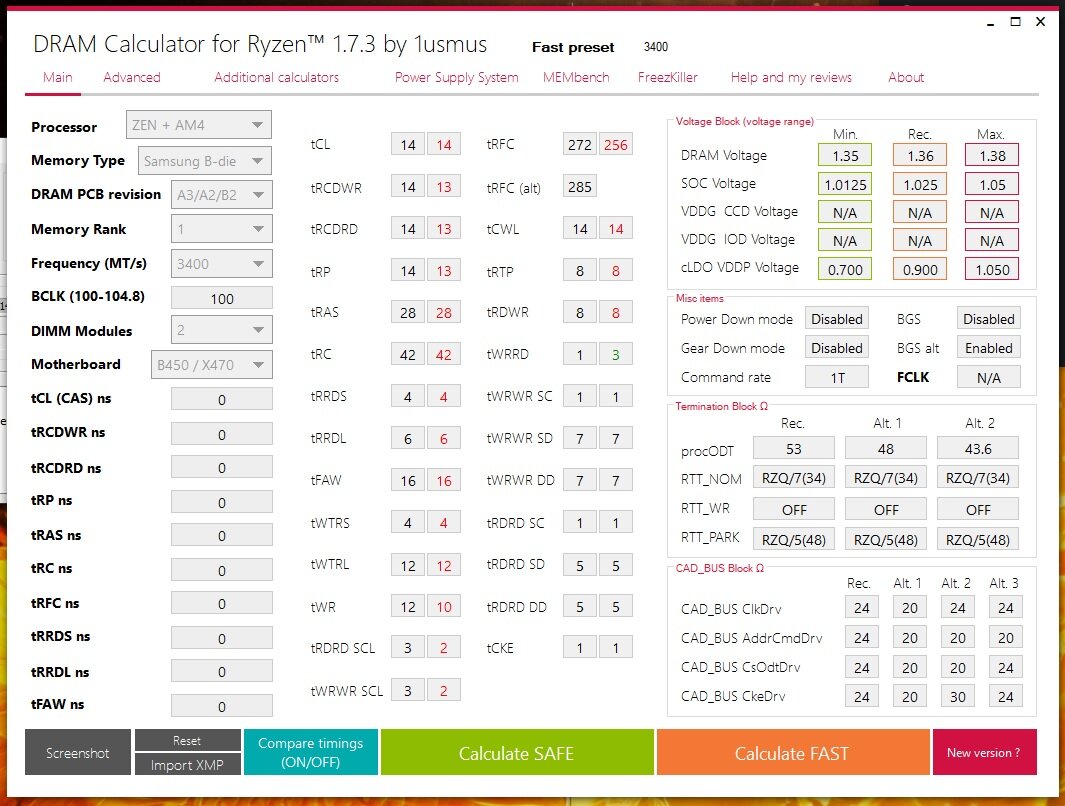Click the RTT_NOM Alt. 2 RZQ/7(34) value
Viewport: 1065px width, 806px height.
coord(978,478)
